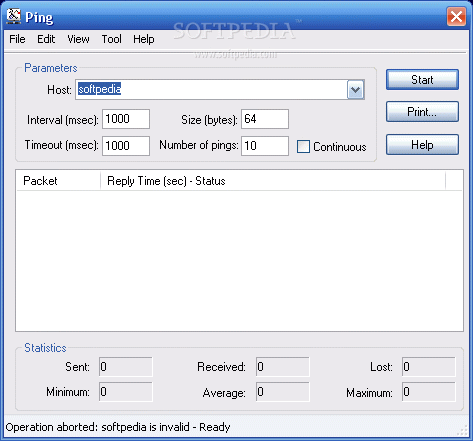The image size is (473, 441).
Task: Click the Minimum statistics field
Action: click(x=126, y=392)
